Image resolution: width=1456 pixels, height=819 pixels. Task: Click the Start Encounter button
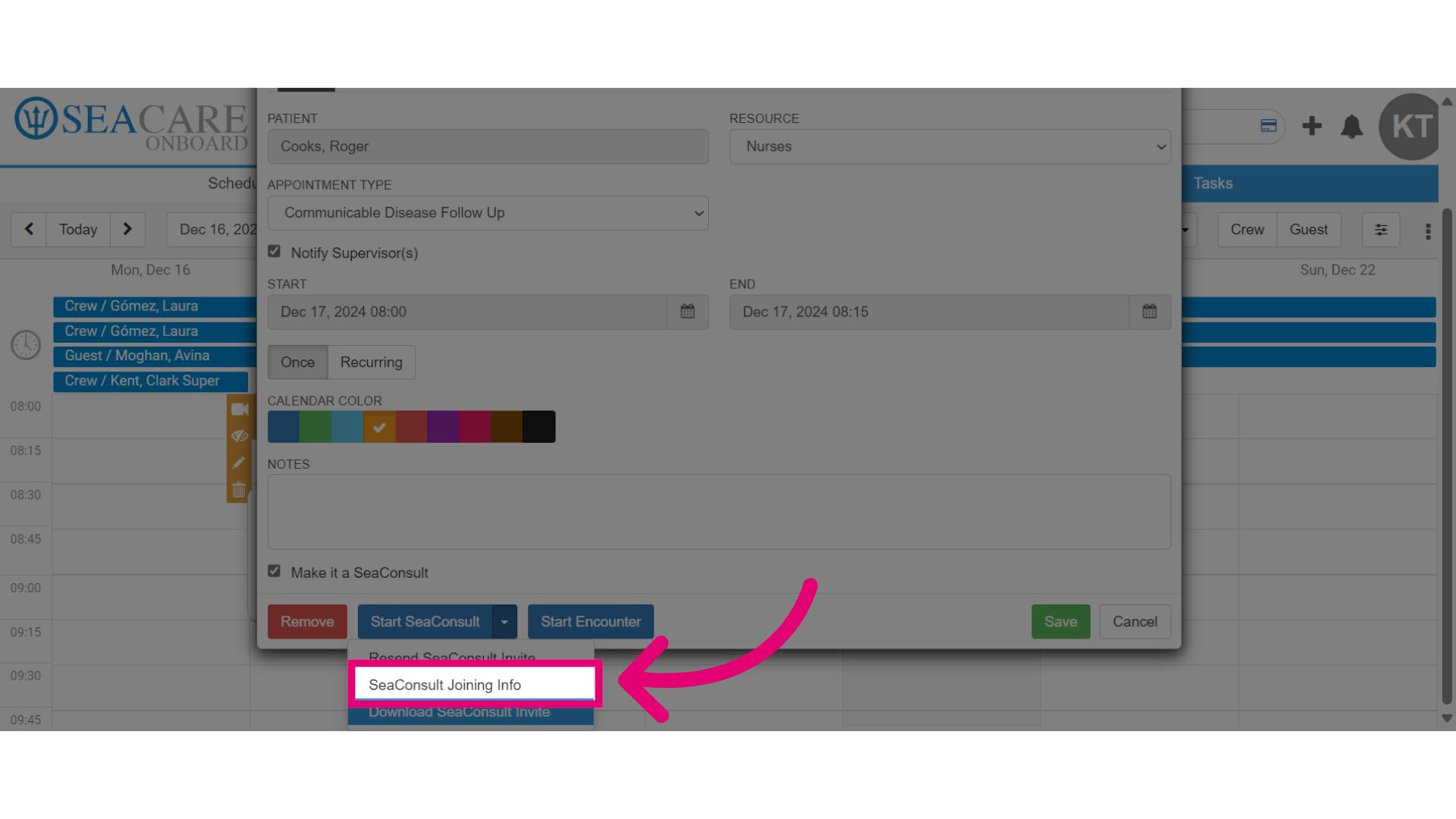(591, 622)
